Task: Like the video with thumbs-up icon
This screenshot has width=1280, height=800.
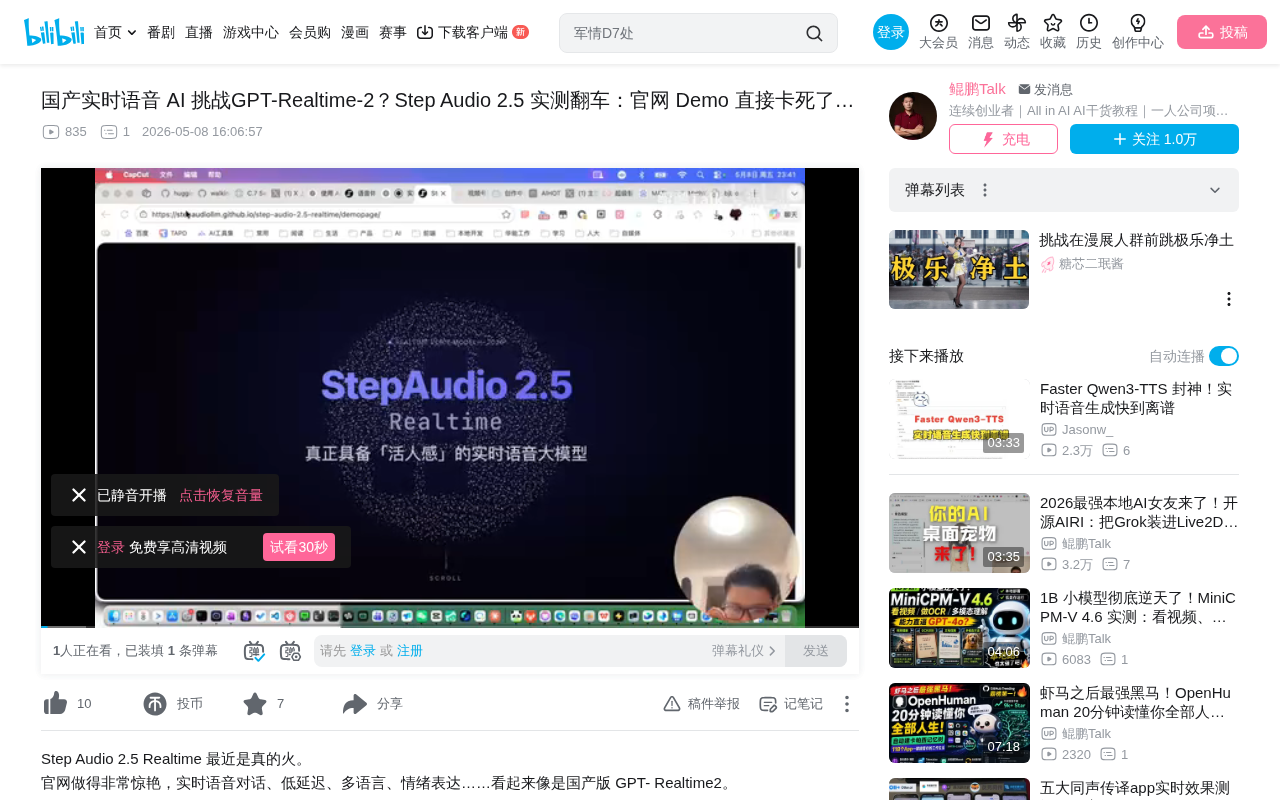Action: click(x=56, y=704)
